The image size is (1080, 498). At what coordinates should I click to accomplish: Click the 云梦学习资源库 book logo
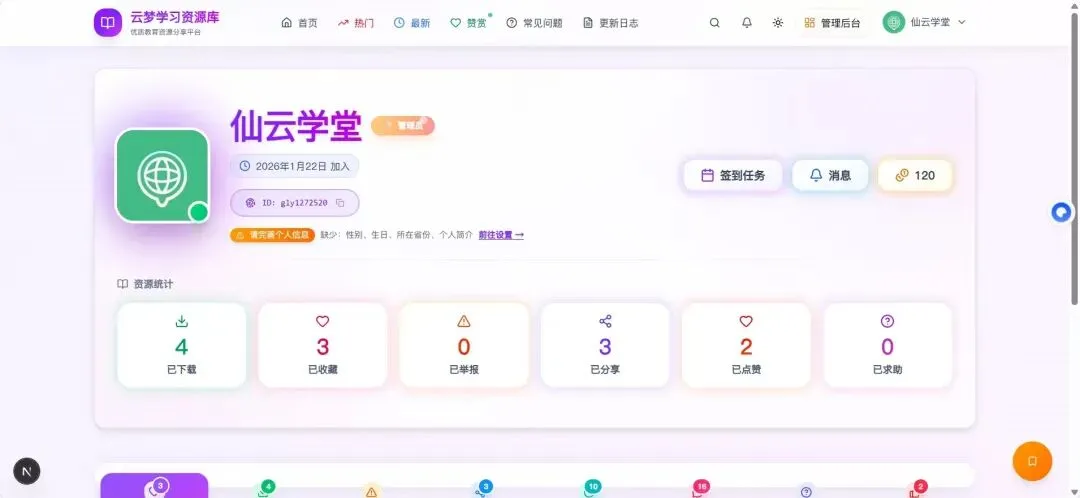tap(107, 23)
